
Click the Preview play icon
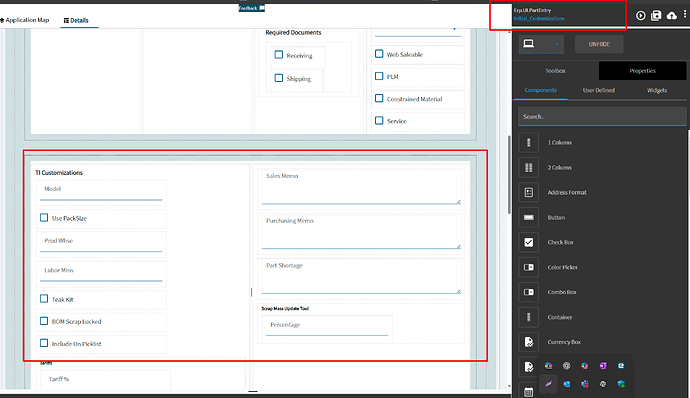click(x=640, y=16)
